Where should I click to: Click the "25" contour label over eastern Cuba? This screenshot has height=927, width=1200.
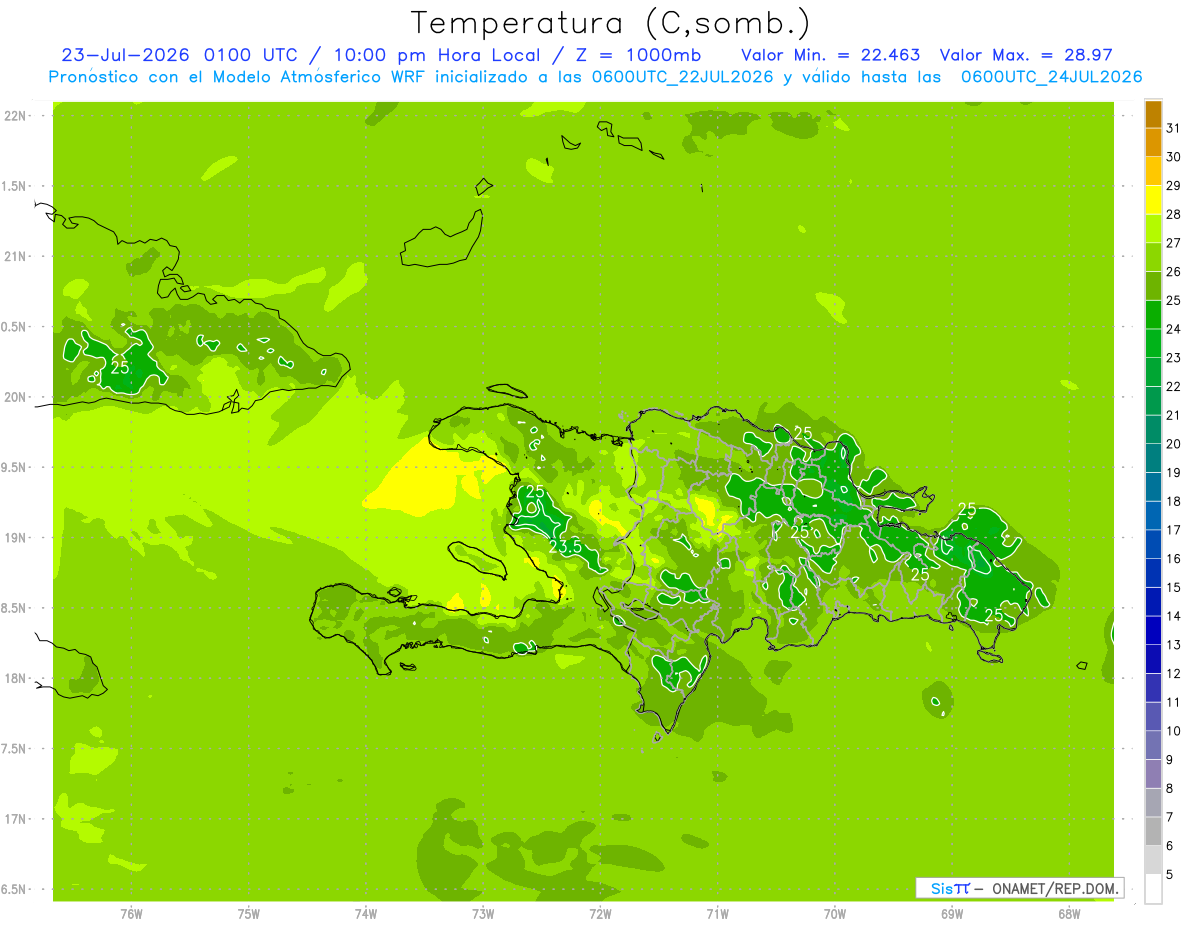coord(120,367)
